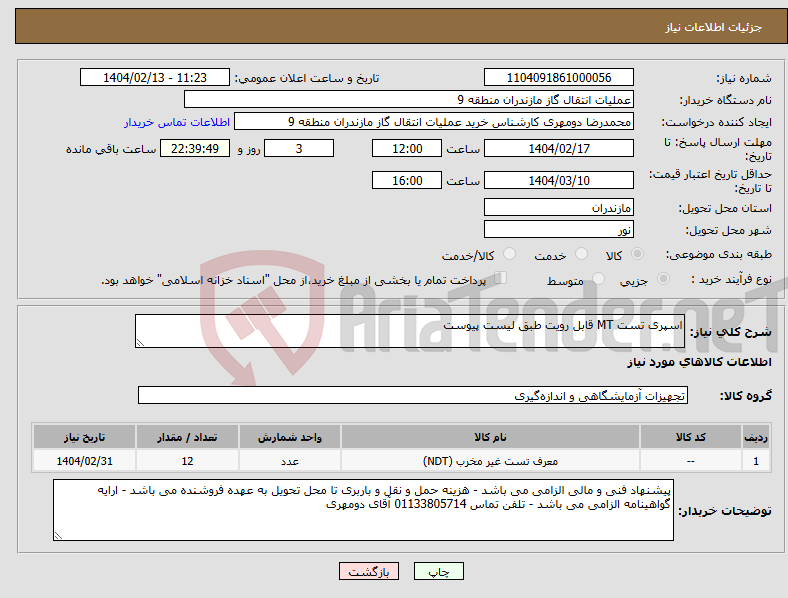Click the delivery province field مازندران
Image resolution: width=788 pixels, height=598 pixels.
click(x=558, y=208)
